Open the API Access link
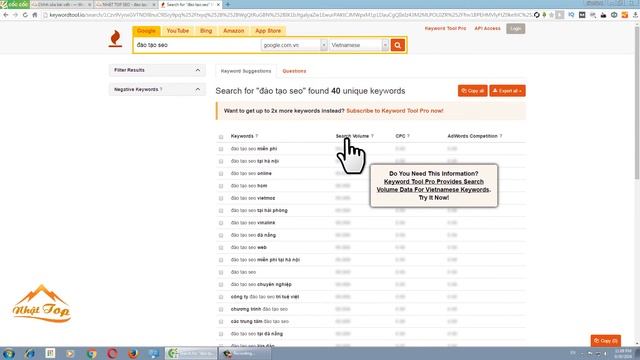Image resolution: width=640 pixels, height=360 pixels. [x=487, y=29]
